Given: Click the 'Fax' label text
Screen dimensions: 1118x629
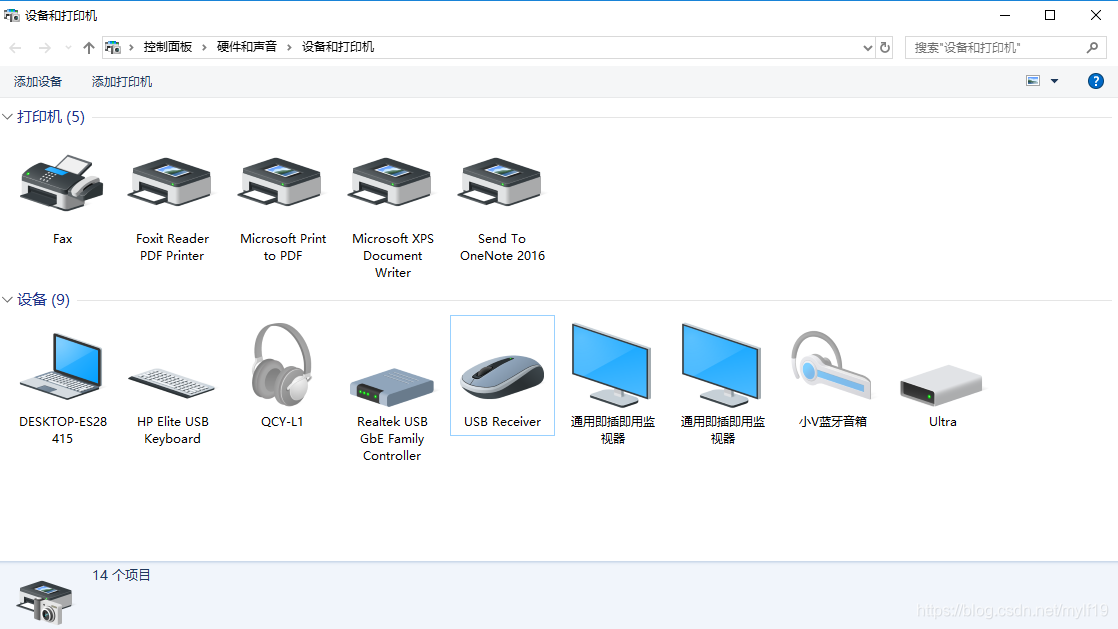Looking at the screenshot, I should pyautogui.click(x=63, y=239).
